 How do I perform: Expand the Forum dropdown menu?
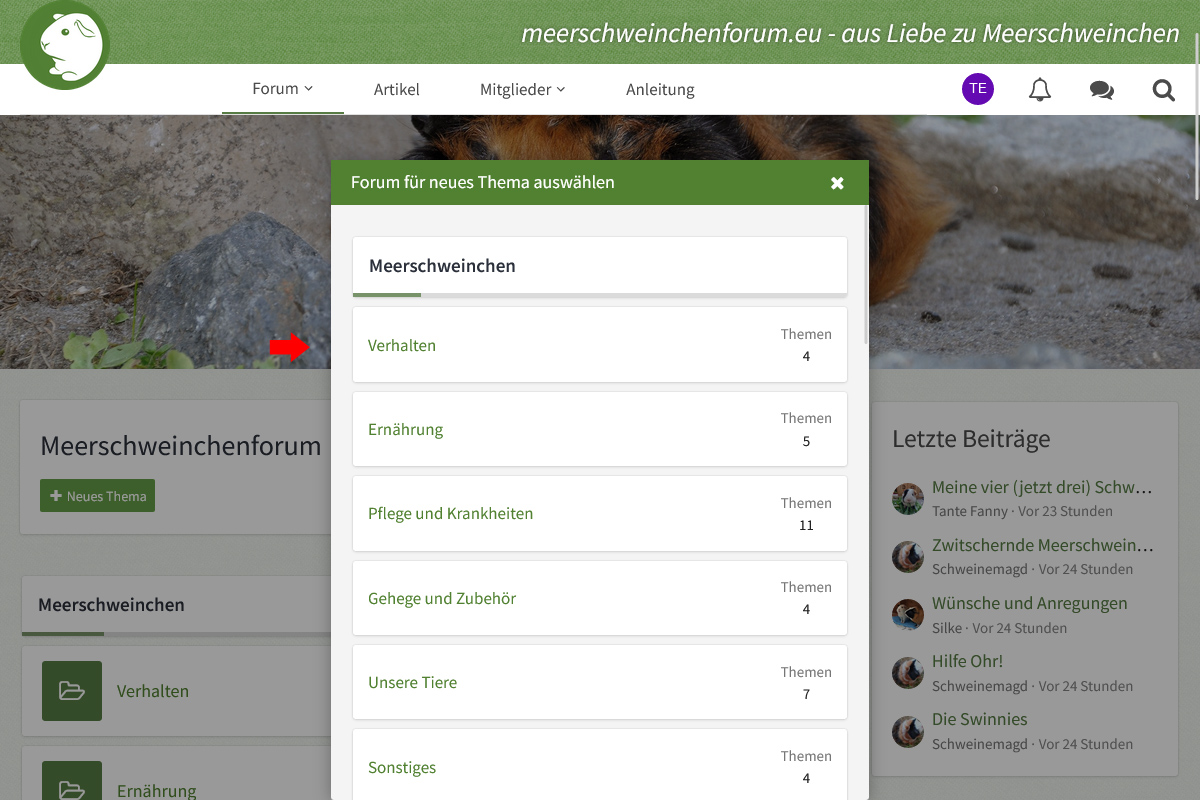282,89
